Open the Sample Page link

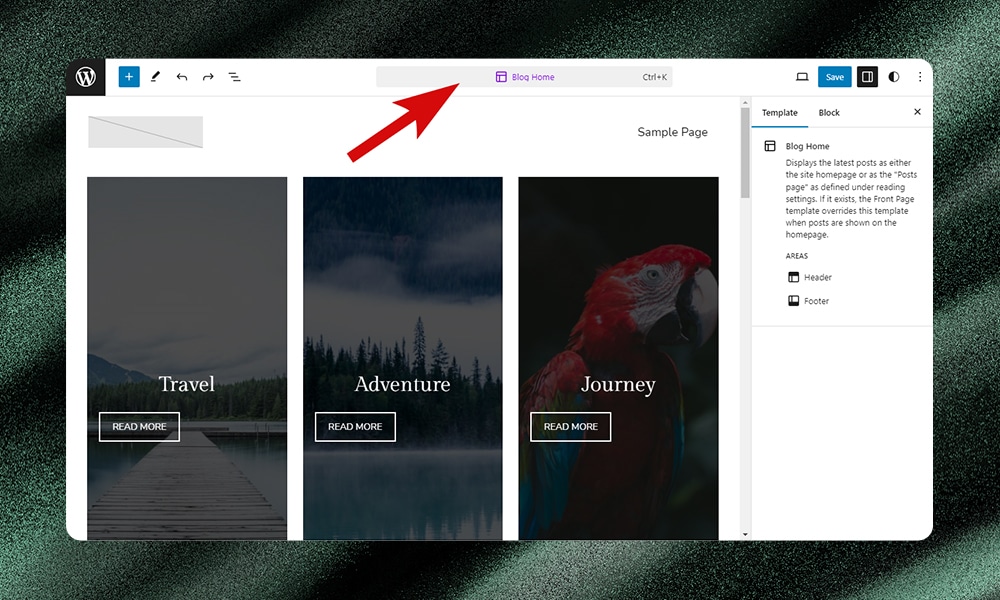[672, 131]
